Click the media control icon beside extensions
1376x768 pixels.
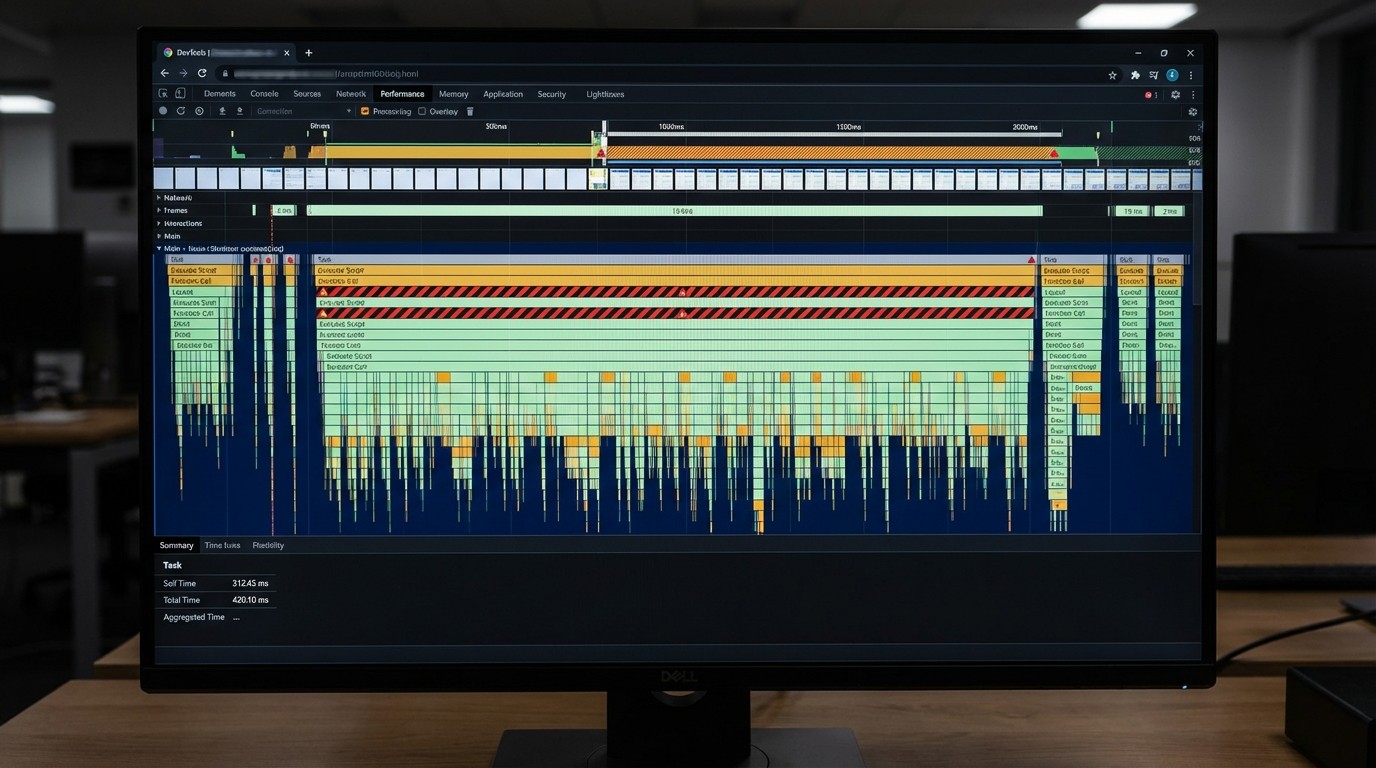point(1154,75)
